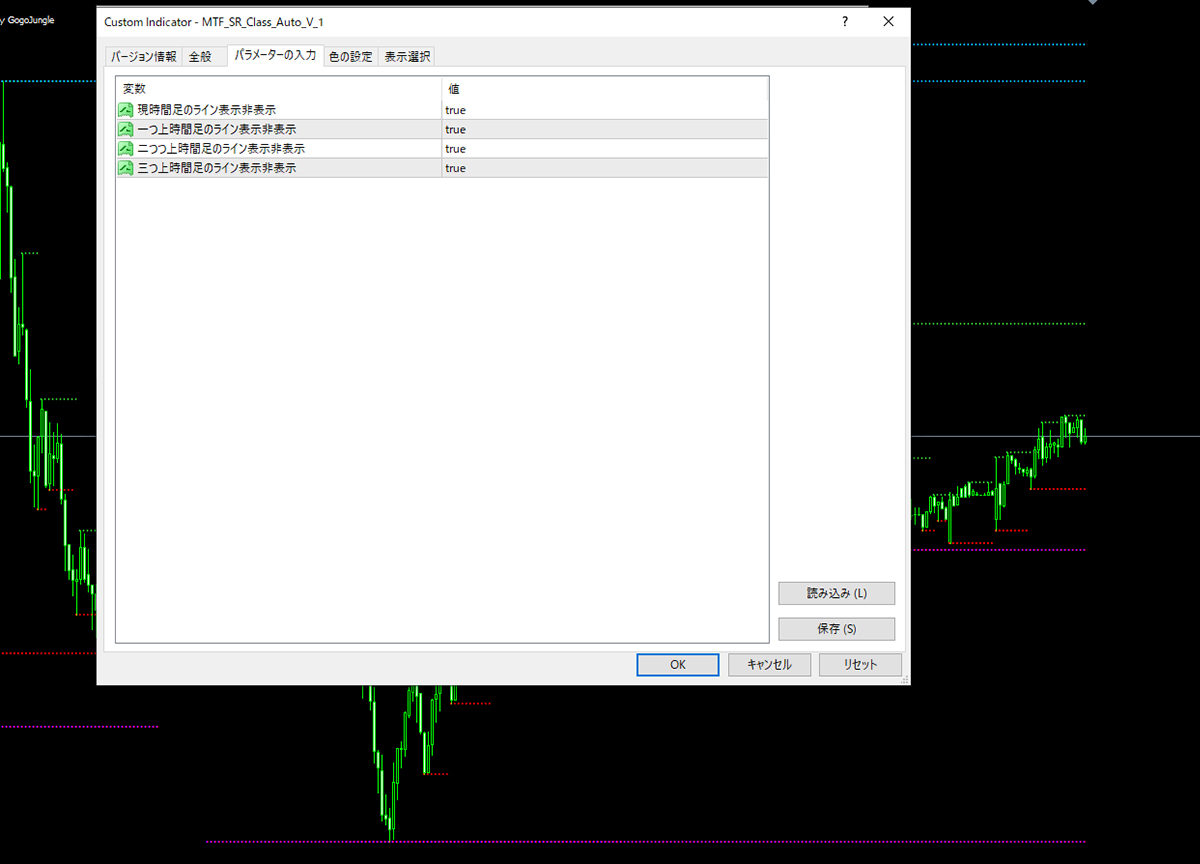The height and width of the screenshot is (864, 1200).
Task: Select the 二つ上時間足のライン表示非表示 variable name
Action: (221, 149)
